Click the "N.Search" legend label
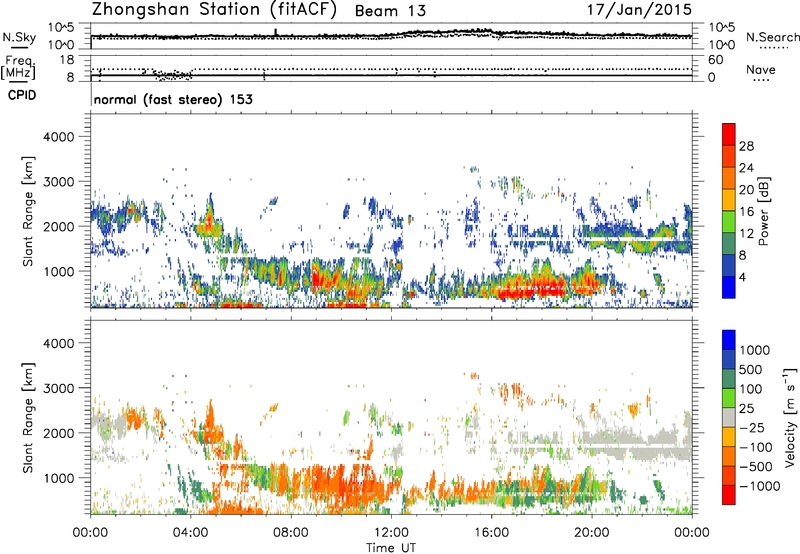 (772, 37)
